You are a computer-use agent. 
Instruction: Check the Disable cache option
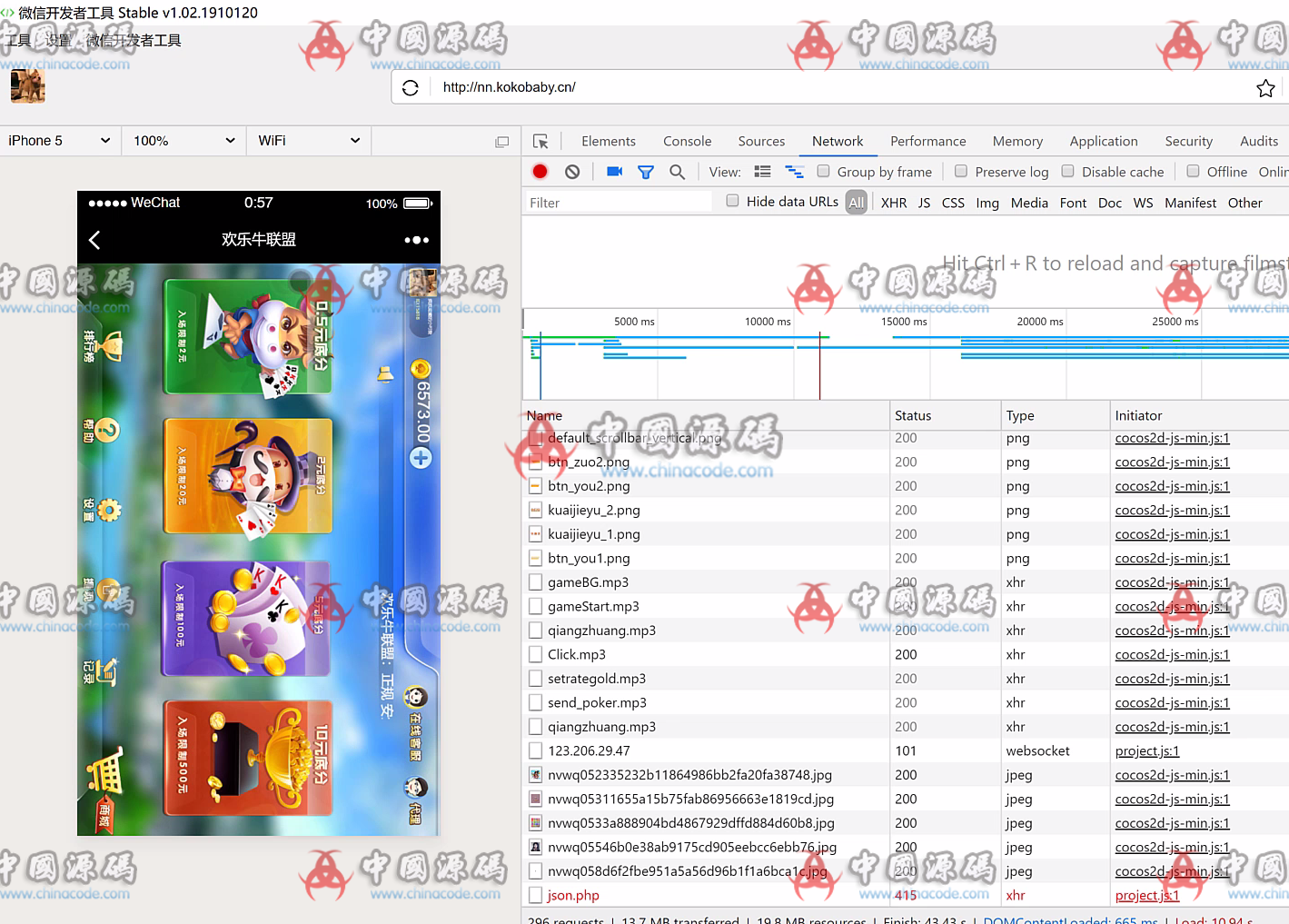[1068, 171]
